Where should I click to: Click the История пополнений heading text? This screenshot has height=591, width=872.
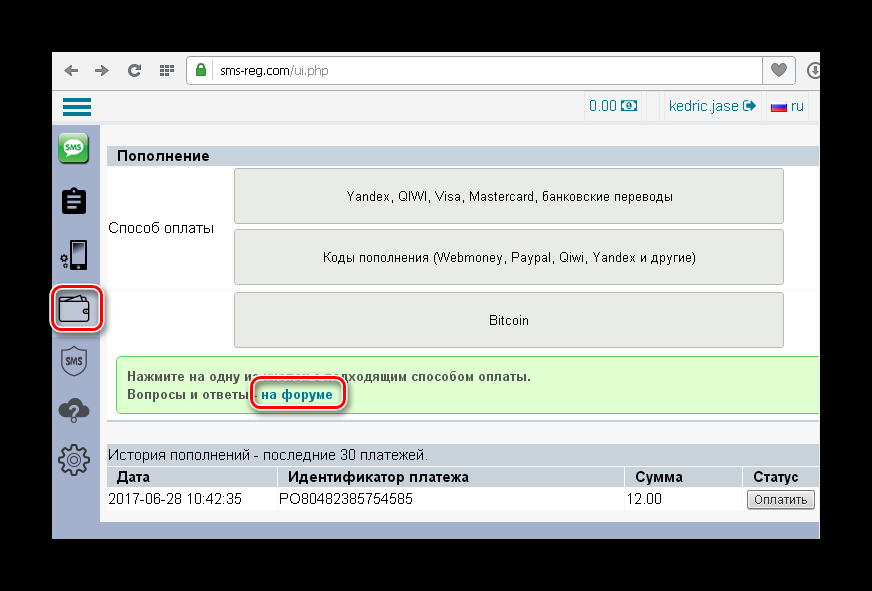click(268, 455)
